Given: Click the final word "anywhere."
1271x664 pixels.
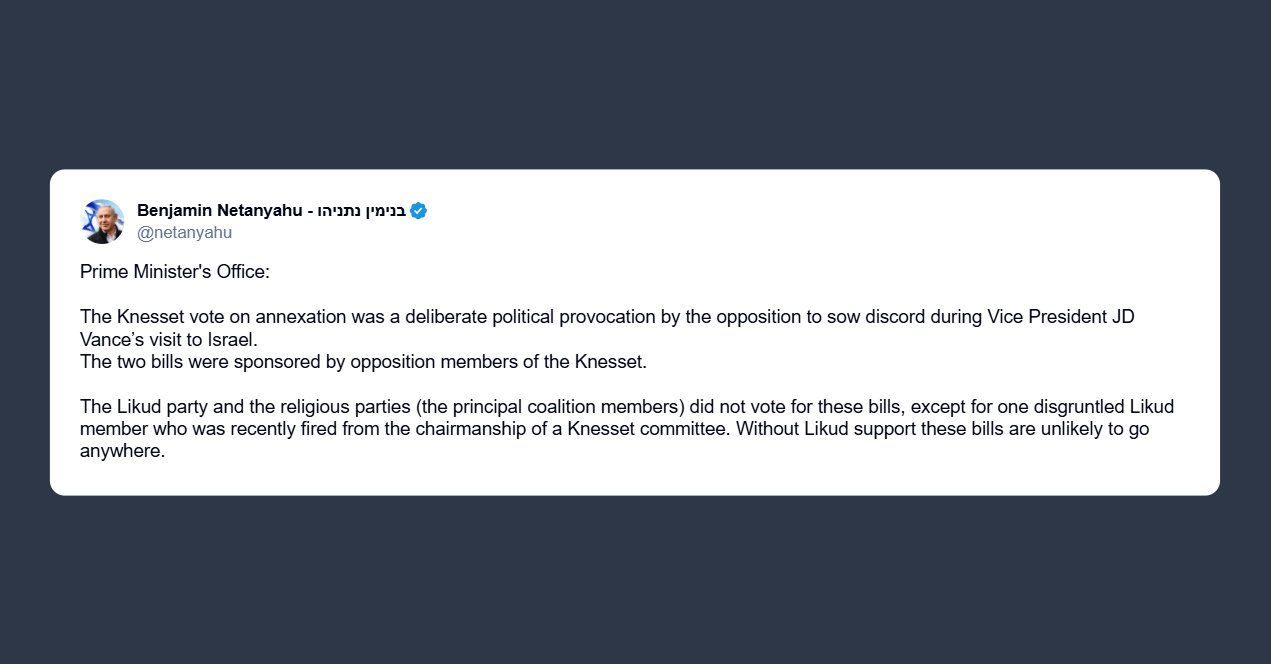Looking at the screenshot, I should pyautogui.click(x=122, y=451).
